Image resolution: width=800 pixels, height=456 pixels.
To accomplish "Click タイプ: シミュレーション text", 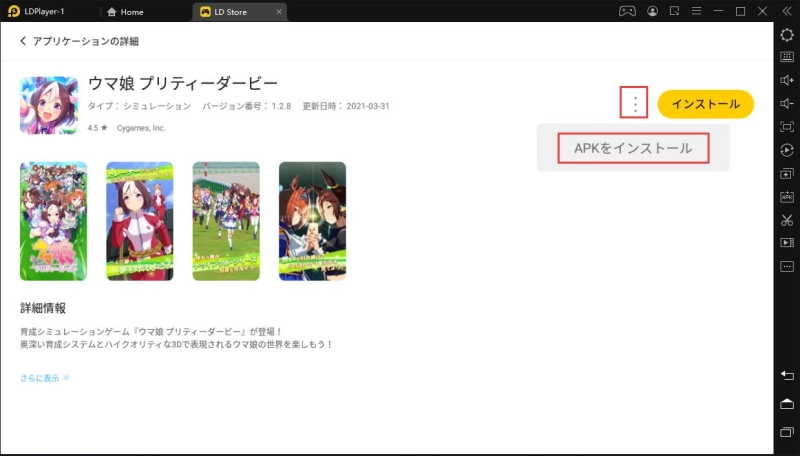I will coord(139,106).
